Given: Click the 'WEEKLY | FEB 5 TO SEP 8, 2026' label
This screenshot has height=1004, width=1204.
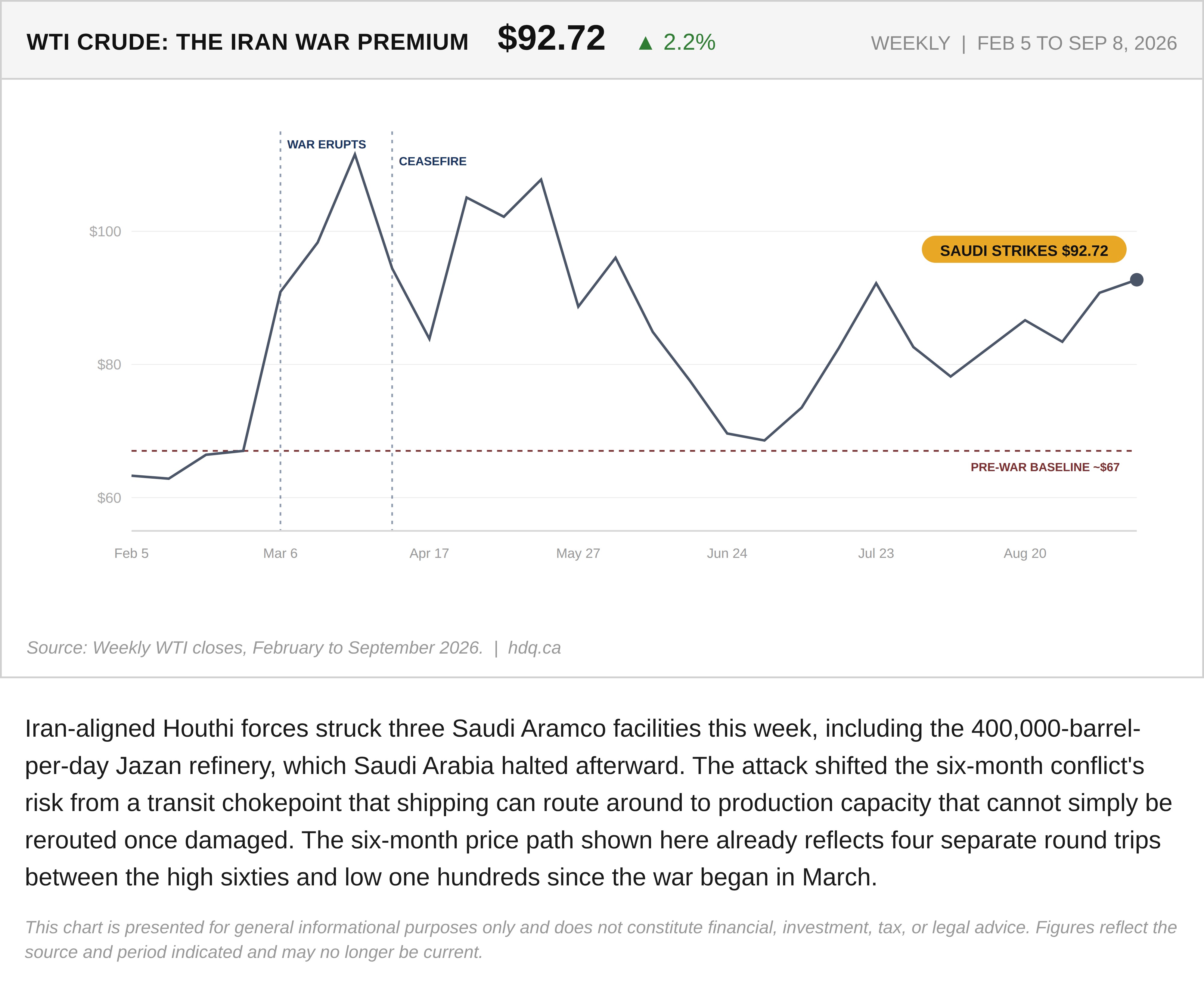Looking at the screenshot, I should coord(1023,44).
